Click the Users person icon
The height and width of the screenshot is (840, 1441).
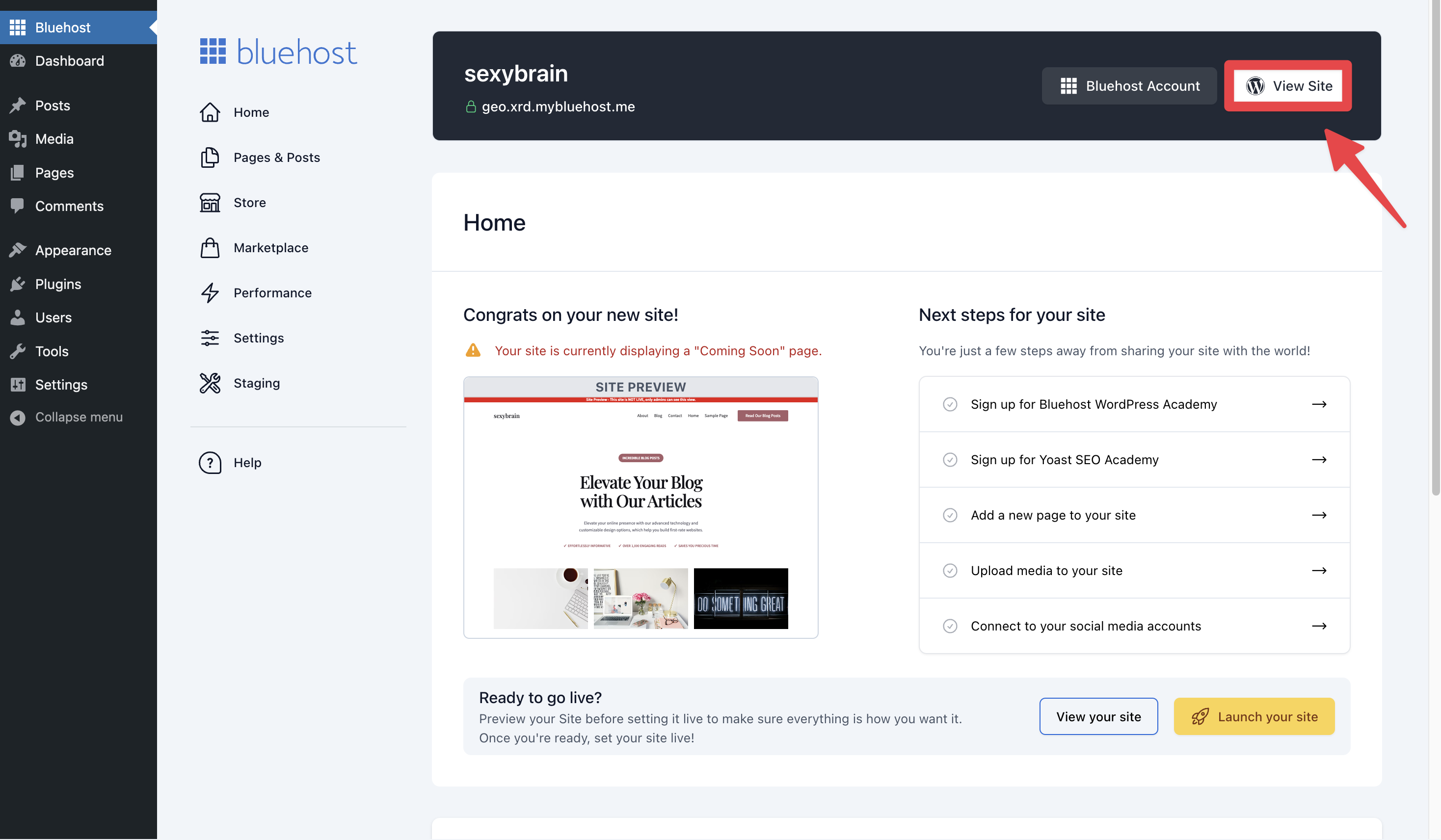[x=18, y=317]
